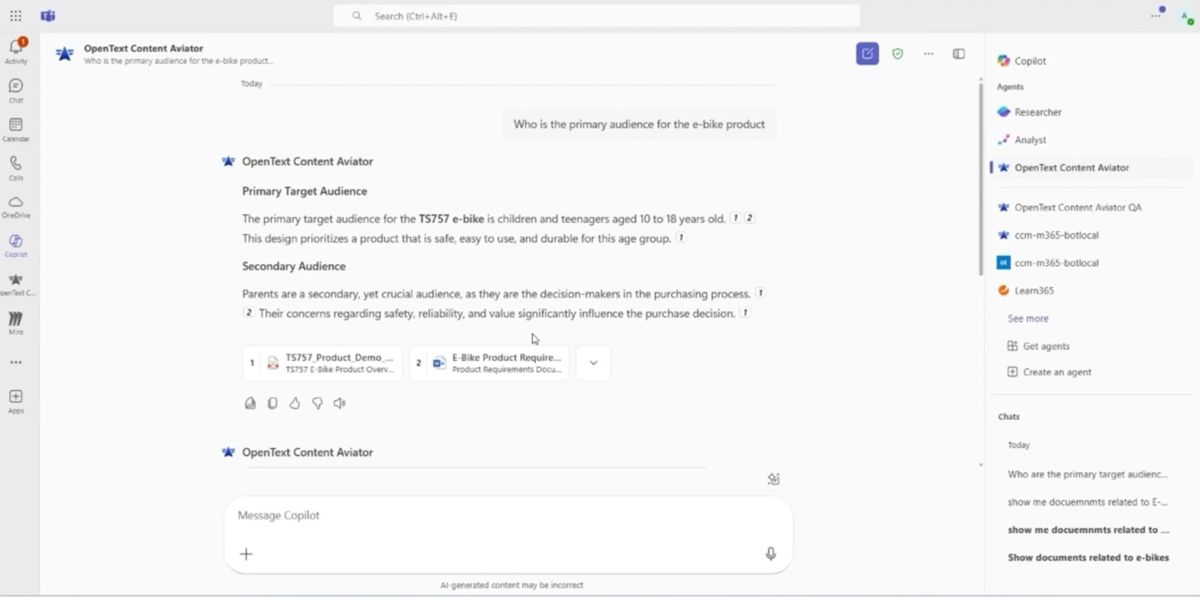Screen dimensions: 1200x600
Task: Expand additional citation sources with the chevron
Action: pos(593,363)
